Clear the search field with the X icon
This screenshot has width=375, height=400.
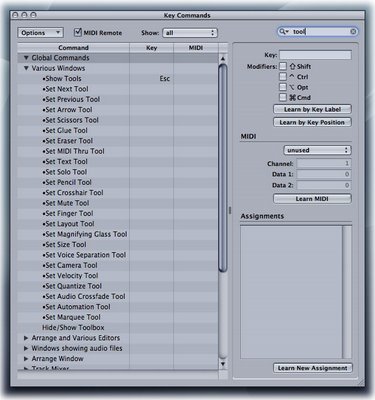(353, 32)
